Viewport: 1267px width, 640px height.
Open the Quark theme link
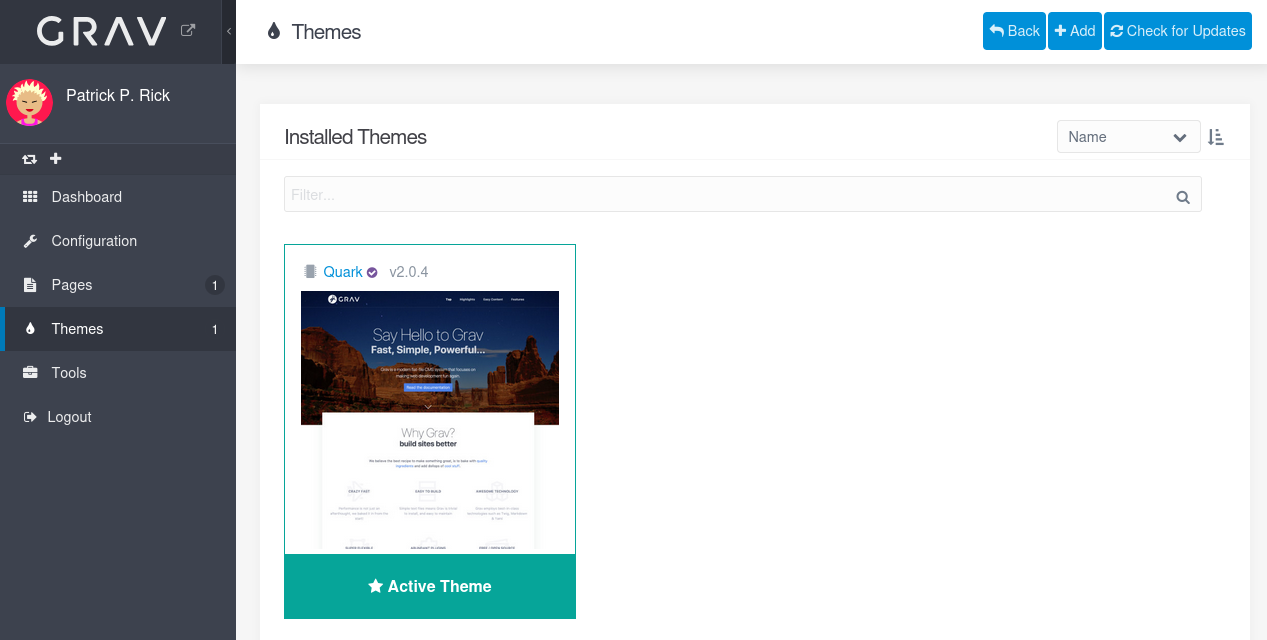343,272
